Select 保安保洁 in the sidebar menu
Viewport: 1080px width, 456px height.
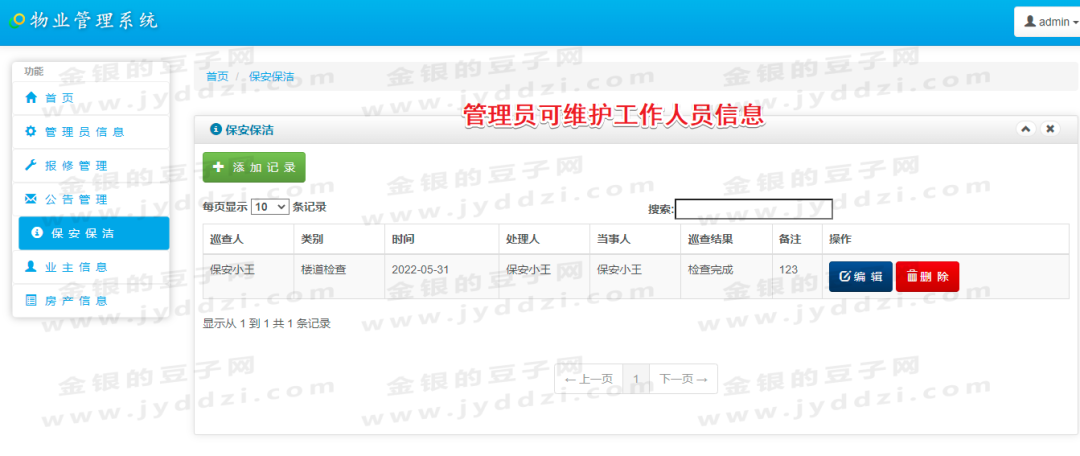tap(94, 233)
